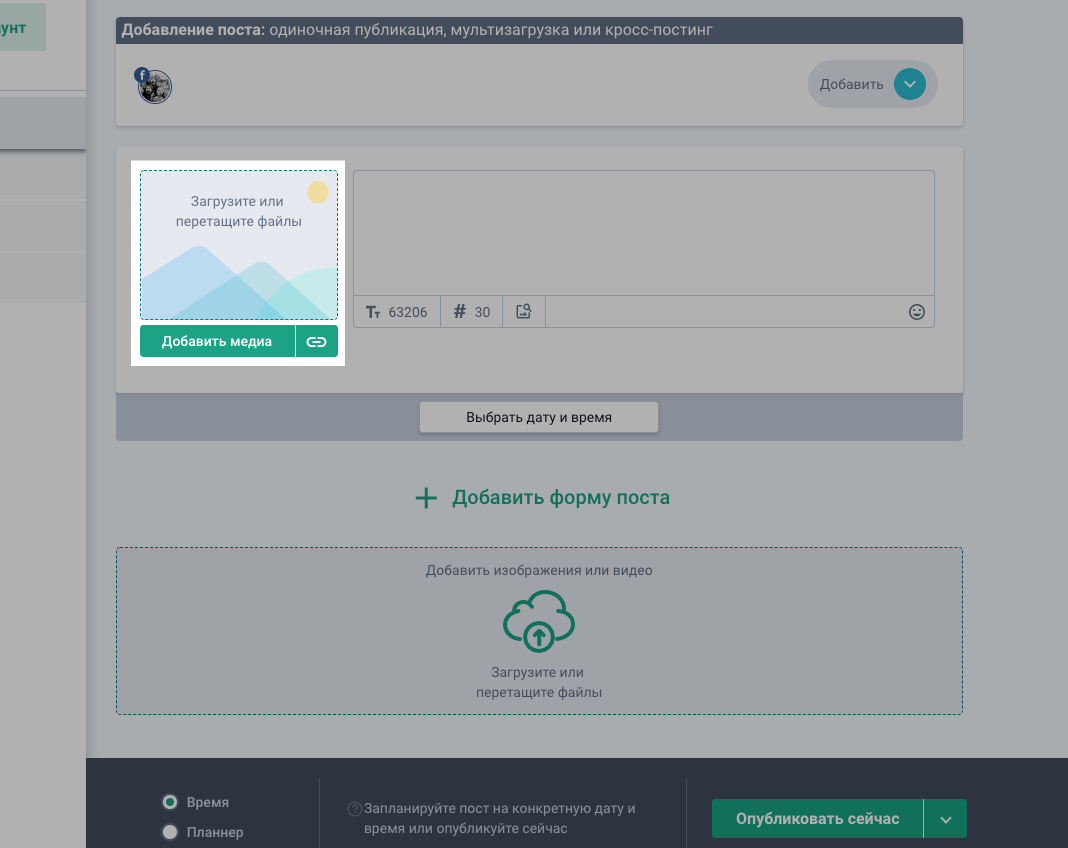Click the Facebook account avatar
The width and height of the screenshot is (1068, 848).
(x=154, y=86)
